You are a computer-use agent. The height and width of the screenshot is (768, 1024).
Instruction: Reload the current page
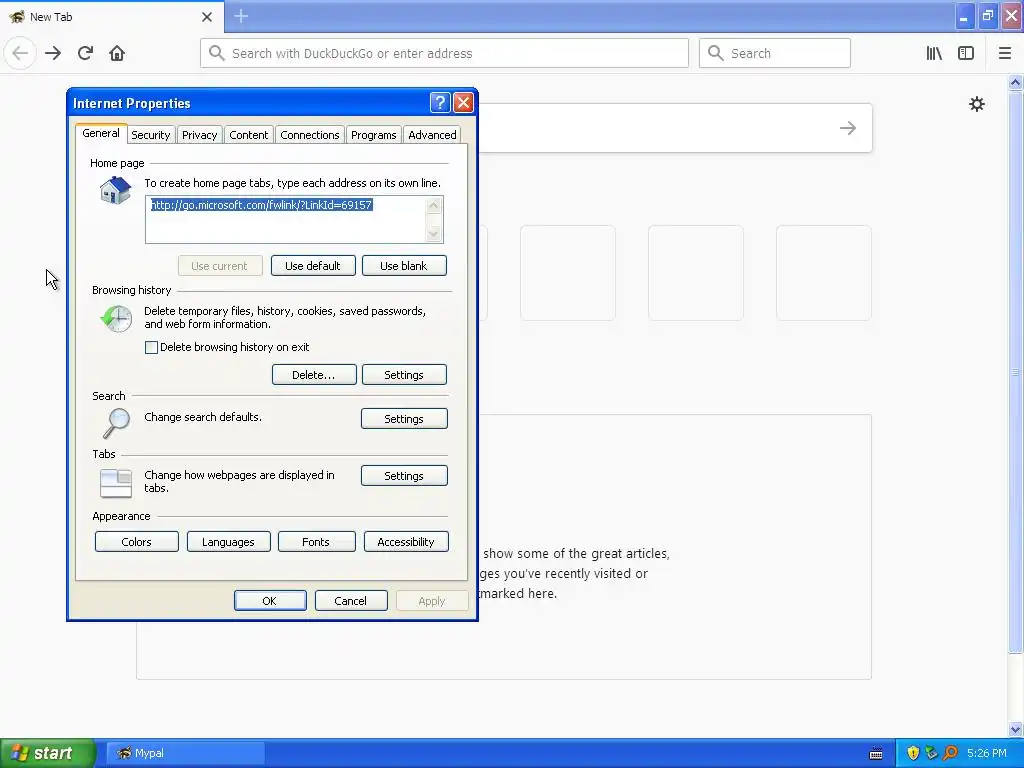[85, 54]
